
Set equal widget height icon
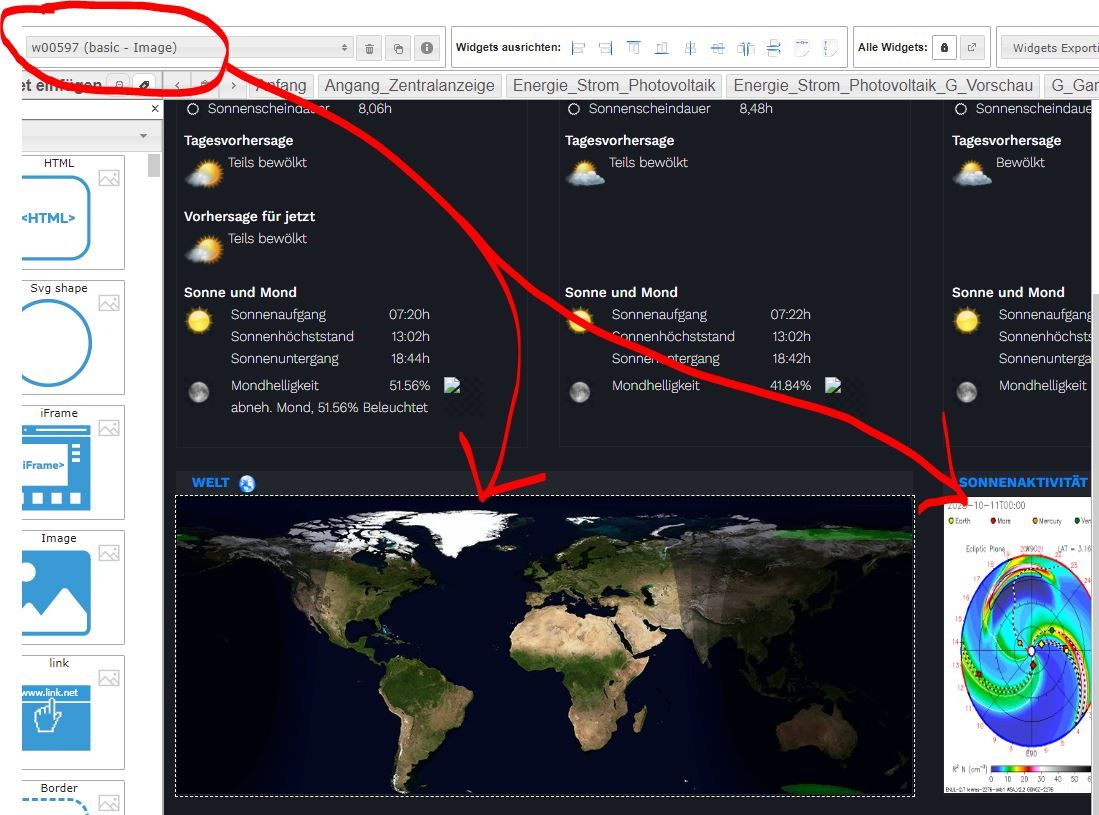(x=830, y=48)
